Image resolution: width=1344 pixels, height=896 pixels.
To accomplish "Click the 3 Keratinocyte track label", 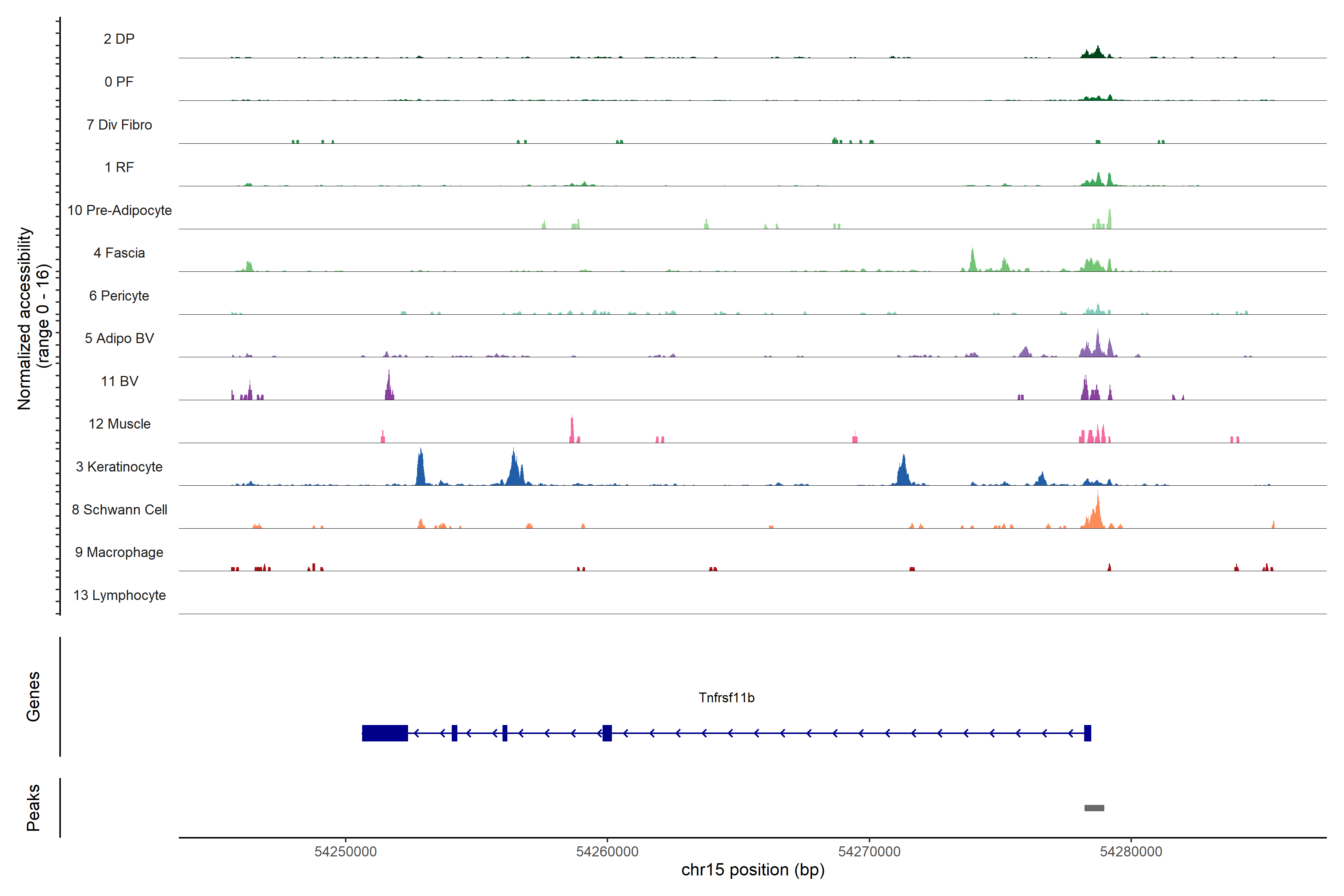I will click(x=119, y=467).
